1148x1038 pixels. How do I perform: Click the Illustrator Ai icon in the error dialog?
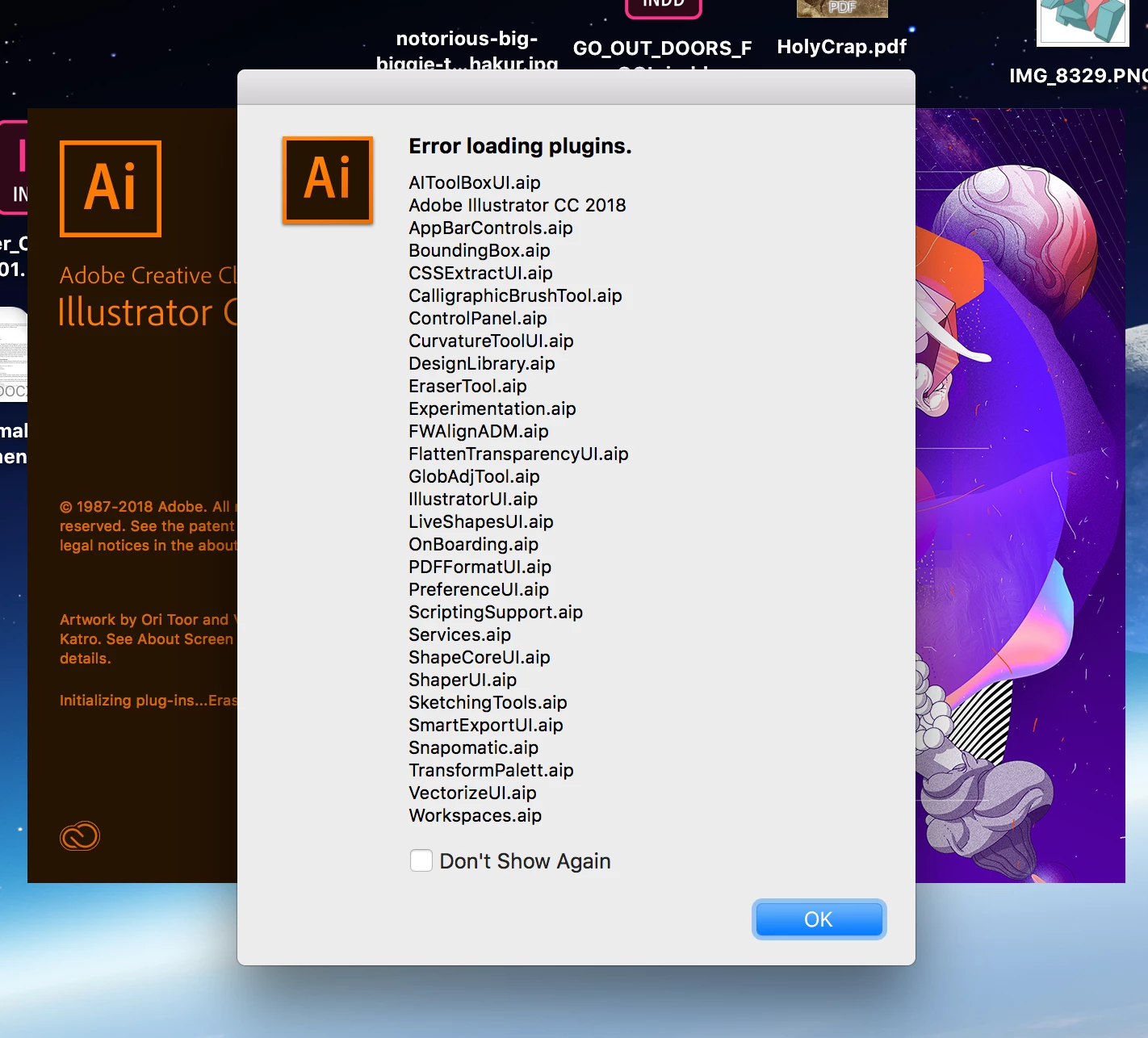pos(328,180)
